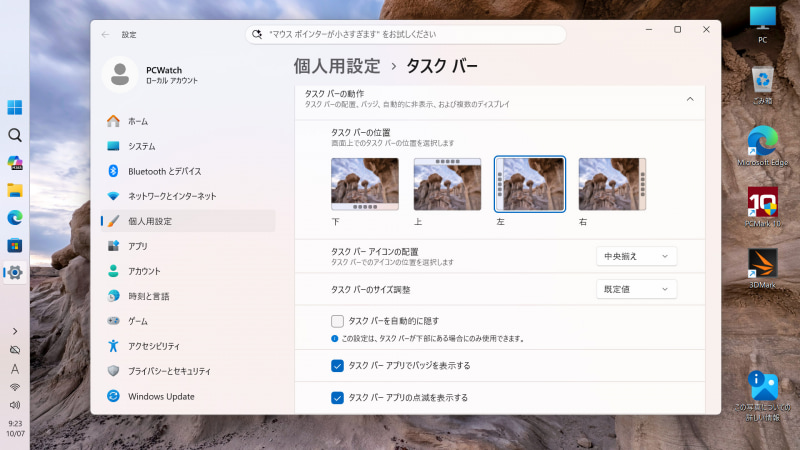Open Windows Start menu on left taskbar
This screenshot has height=450, width=800.
pos(15,108)
